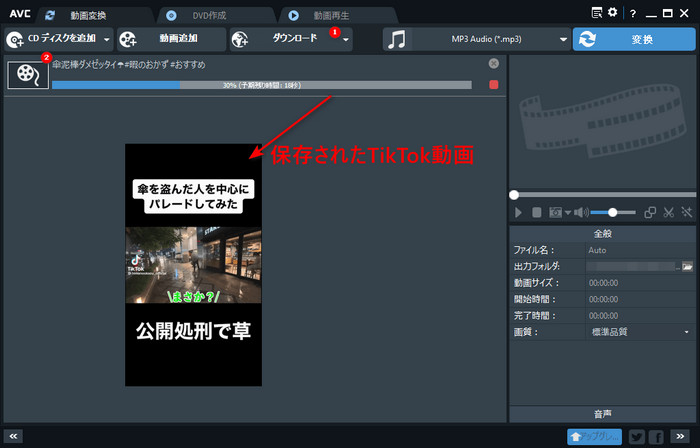The width and height of the screenshot is (700, 448).
Task: Click the 完了時間 00:00:00 value
Action: point(603,316)
